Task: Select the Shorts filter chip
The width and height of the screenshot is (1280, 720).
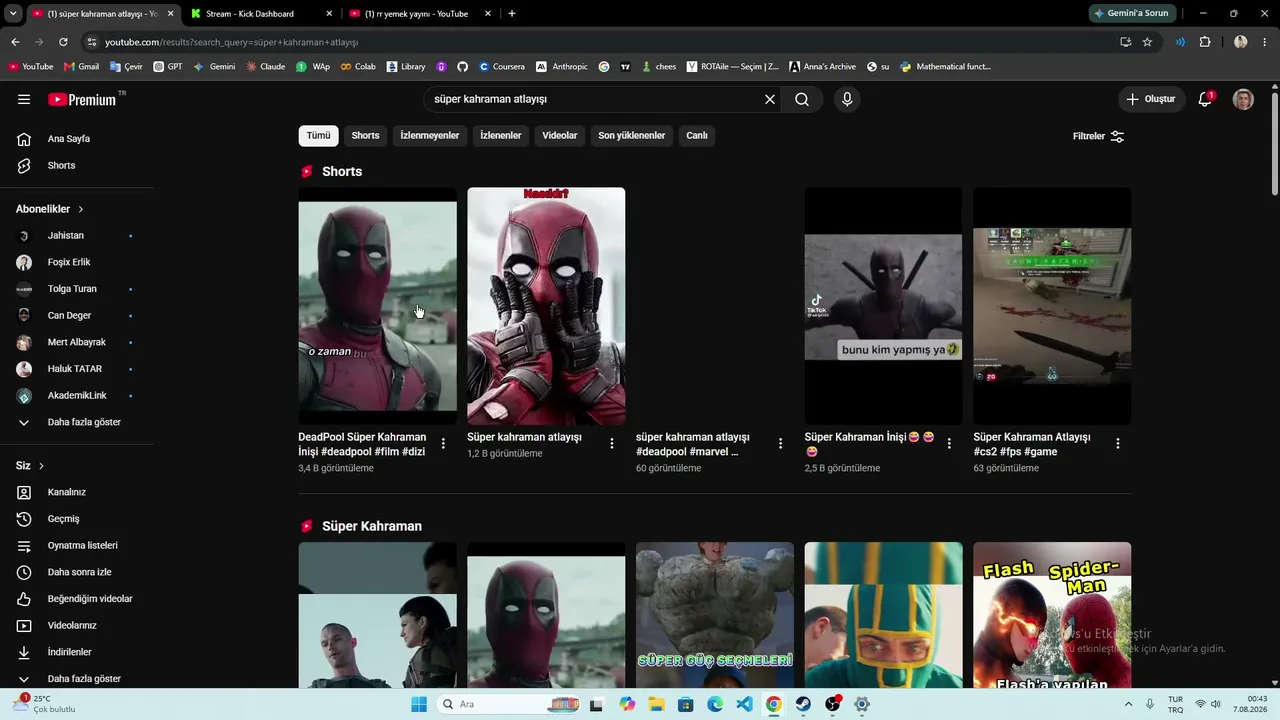Action: tap(365, 136)
